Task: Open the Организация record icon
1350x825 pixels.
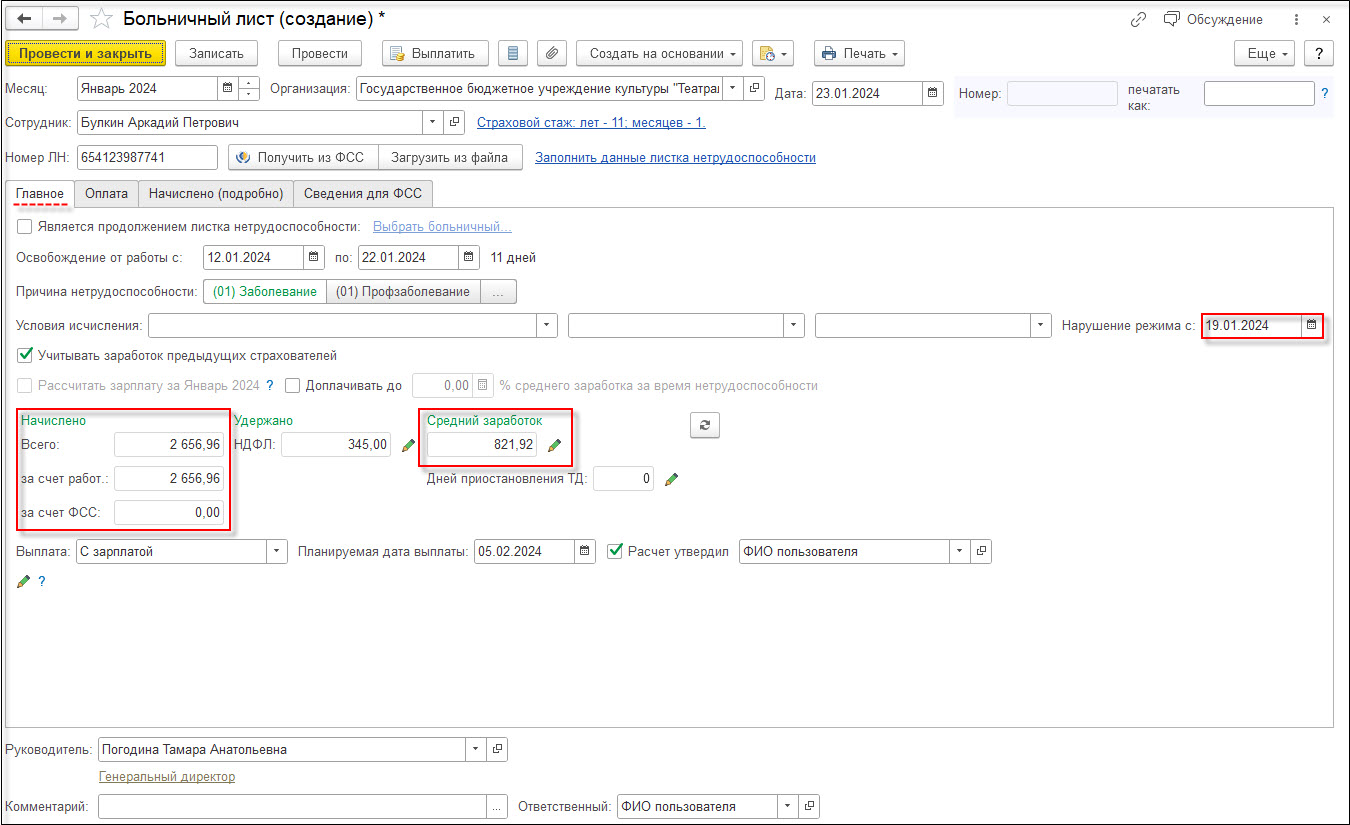Action: tap(756, 88)
